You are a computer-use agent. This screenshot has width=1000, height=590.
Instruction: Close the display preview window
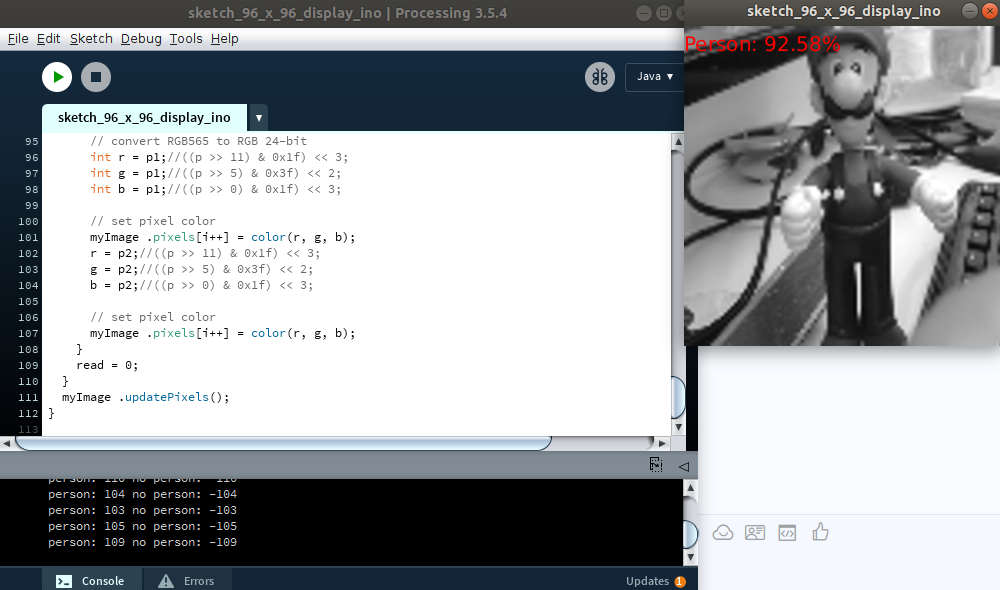coord(990,11)
